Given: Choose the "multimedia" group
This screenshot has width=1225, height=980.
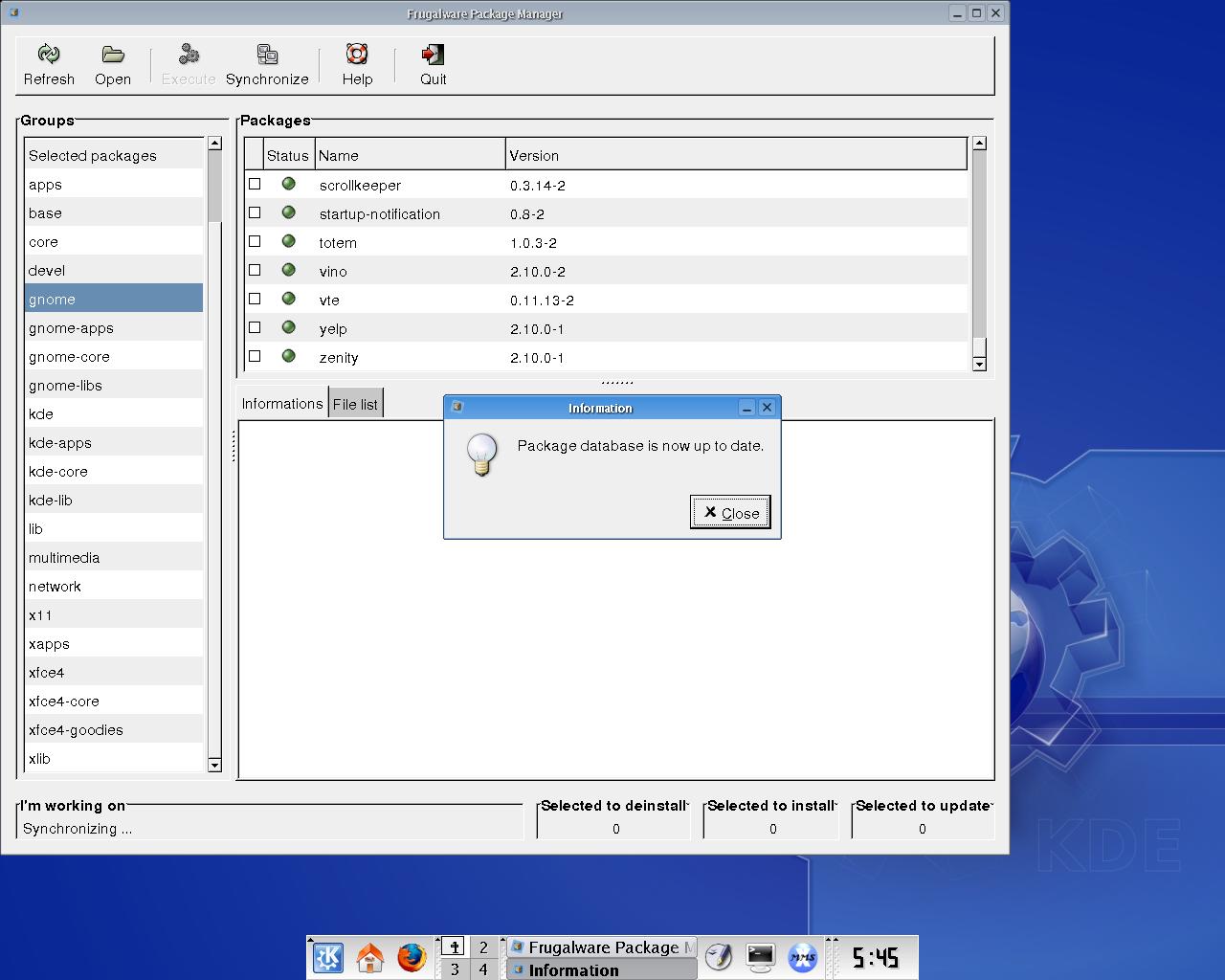Looking at the screenshot, I should [114, 557].
